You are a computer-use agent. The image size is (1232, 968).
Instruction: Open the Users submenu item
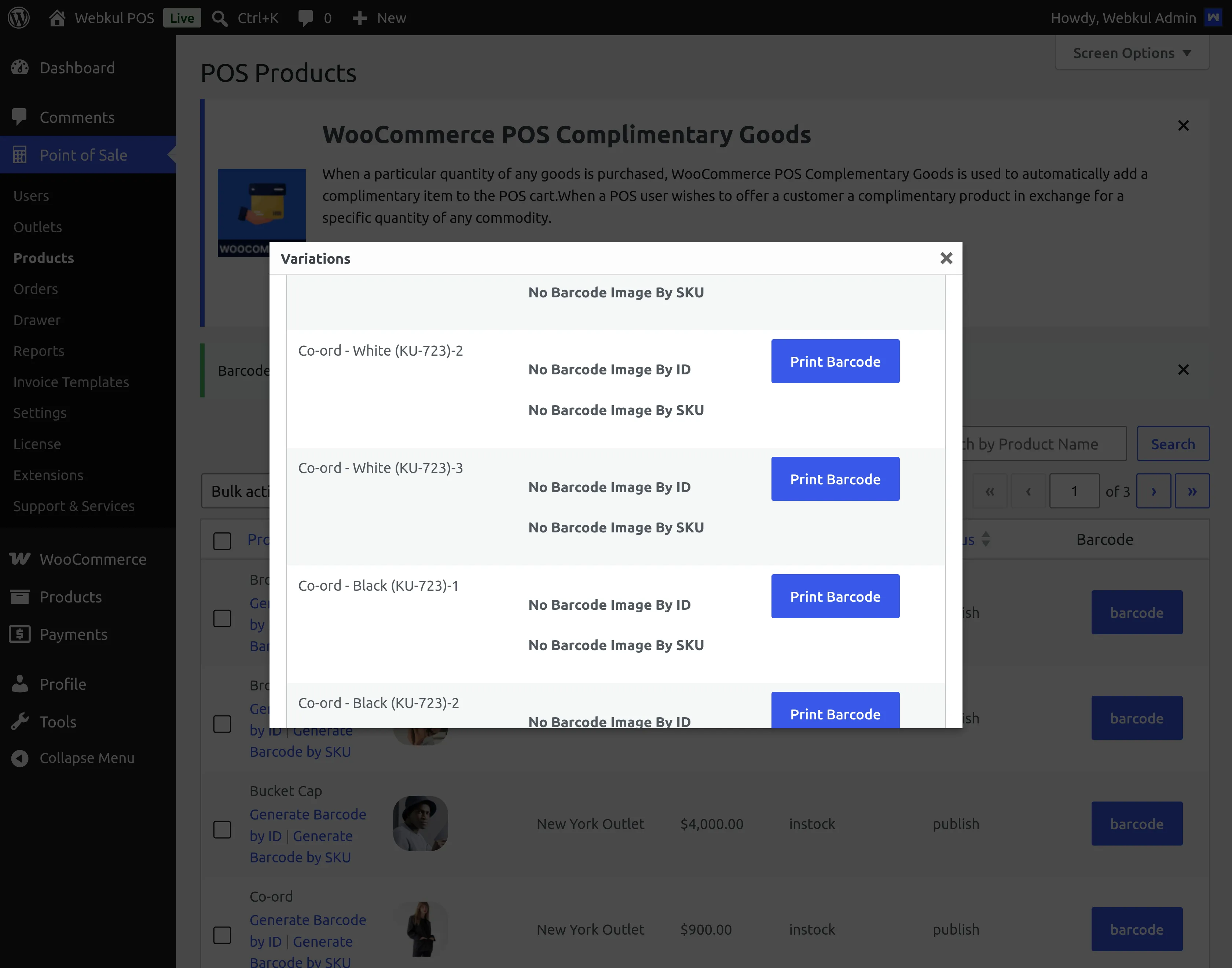tap(31, 195)
